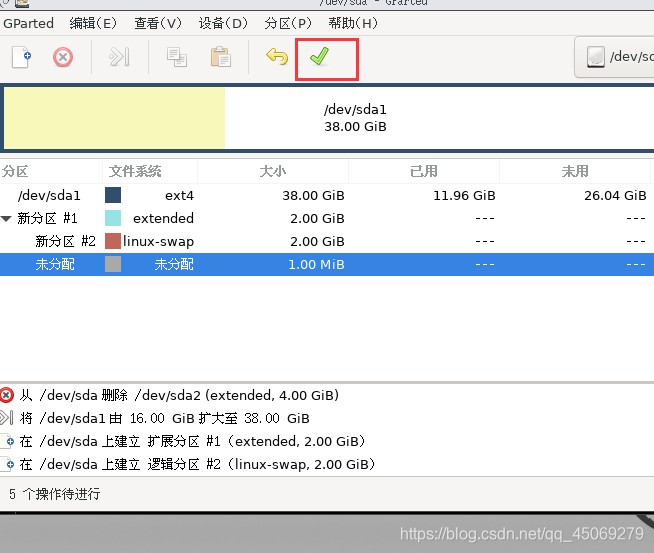Click the gray unallocated color swatch
Viewport: 654px width, 553px height.
click(113, 264)
